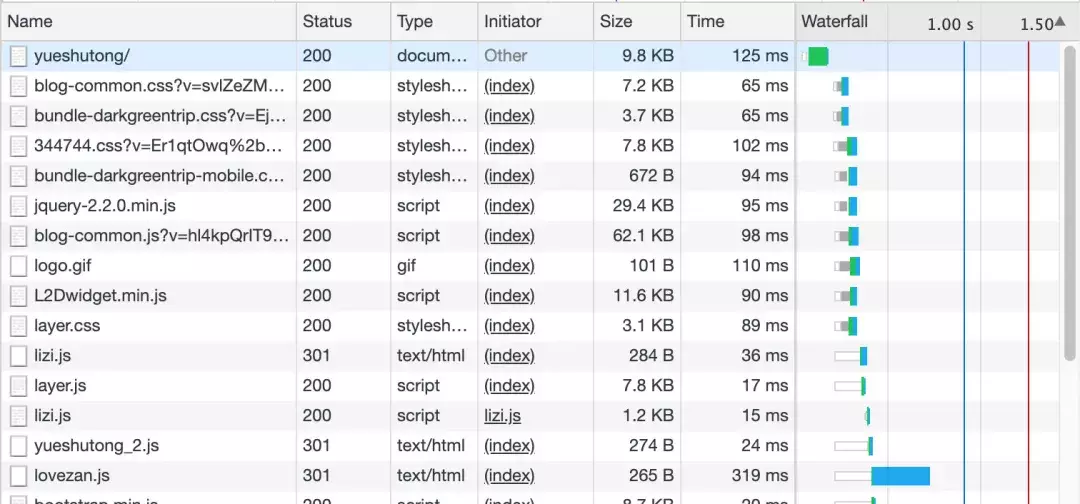Toggle the Waterfall column sort arrow
The height and width of the screenshot is (504, 1080).
1060,23
